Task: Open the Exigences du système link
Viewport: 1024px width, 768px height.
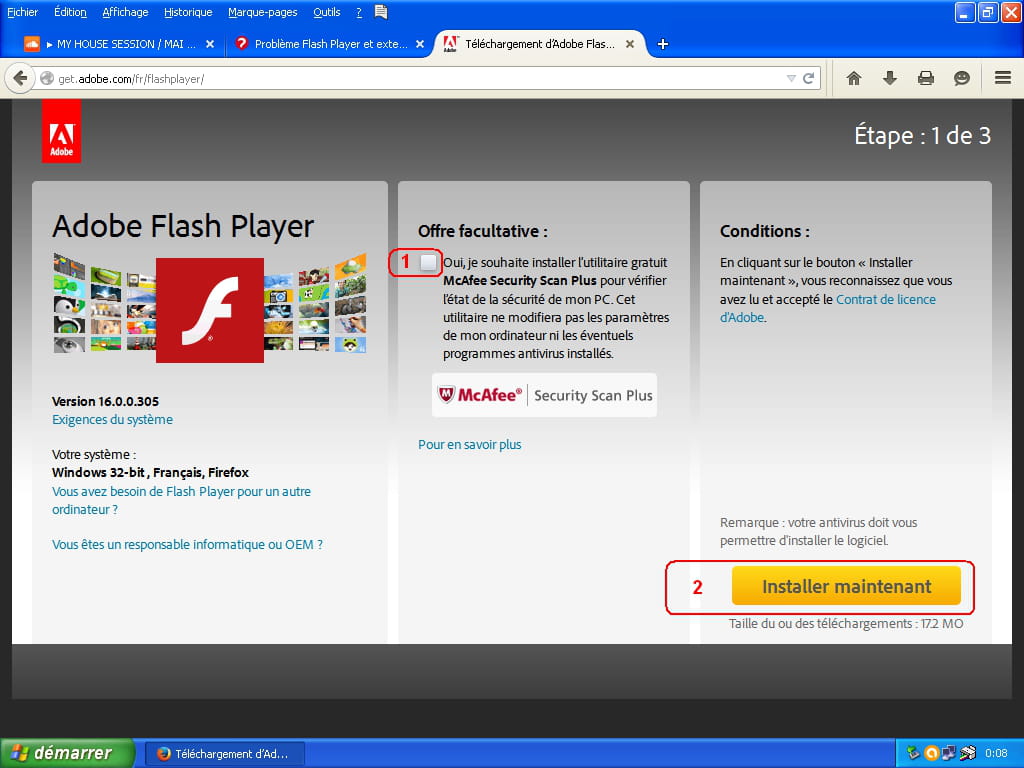Action: pyautogui.click(x=112, y=420)
